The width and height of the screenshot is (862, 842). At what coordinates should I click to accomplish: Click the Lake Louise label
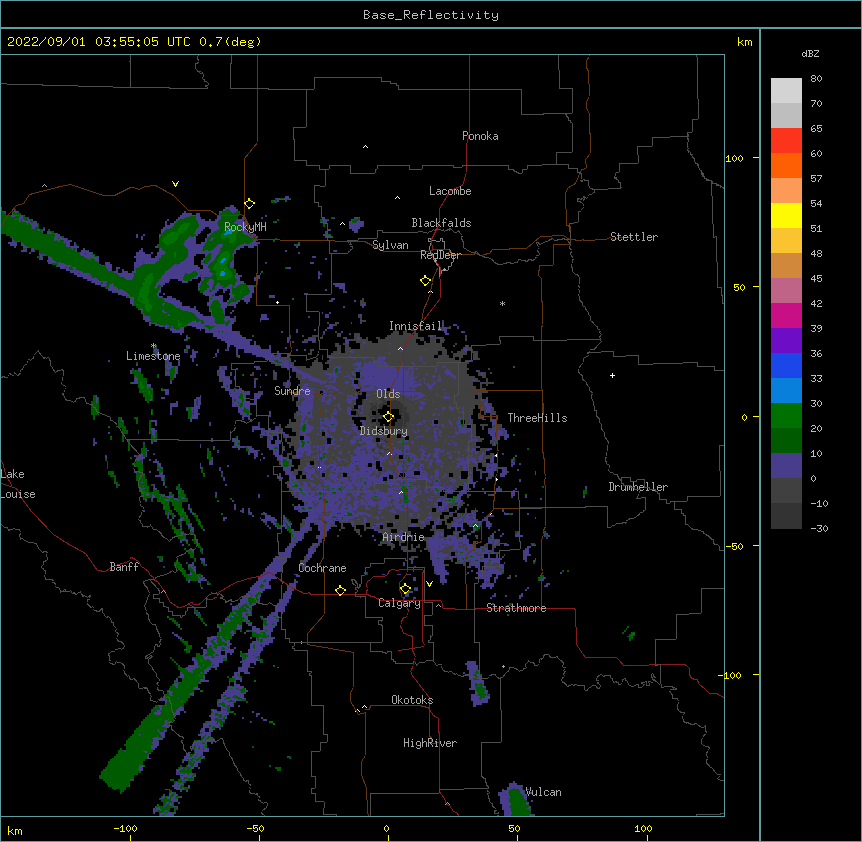click(x=18, y=484)
